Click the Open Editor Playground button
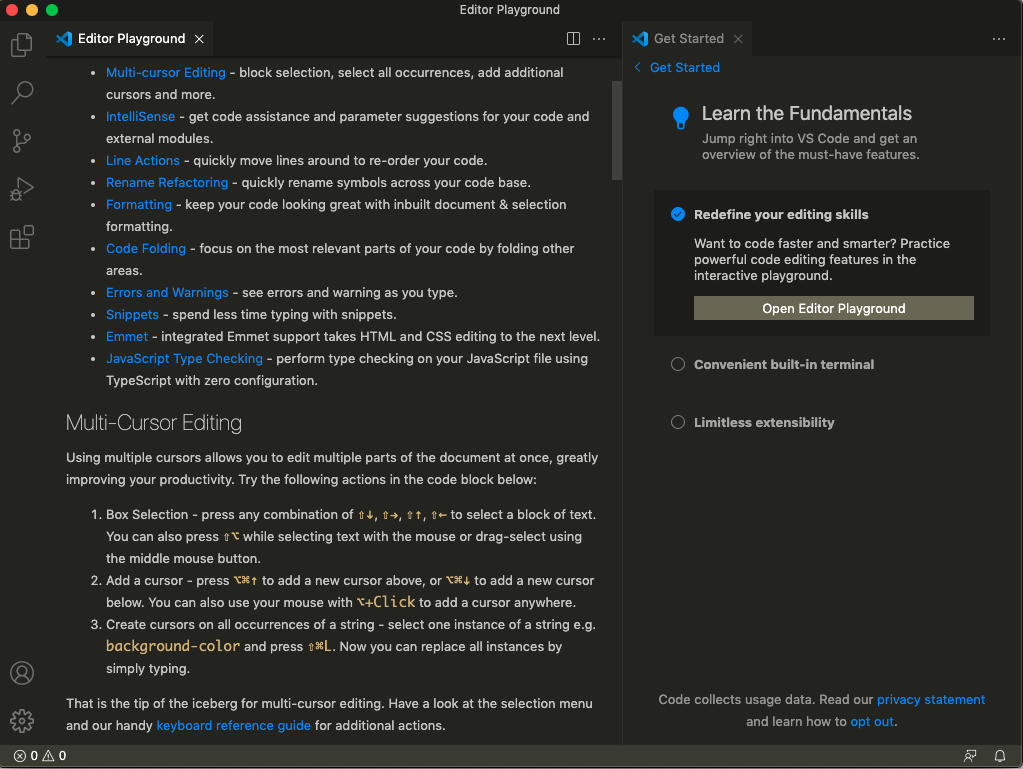This screenshot has width=1023, height=769. pyautogui.click(x=833, y=308)
